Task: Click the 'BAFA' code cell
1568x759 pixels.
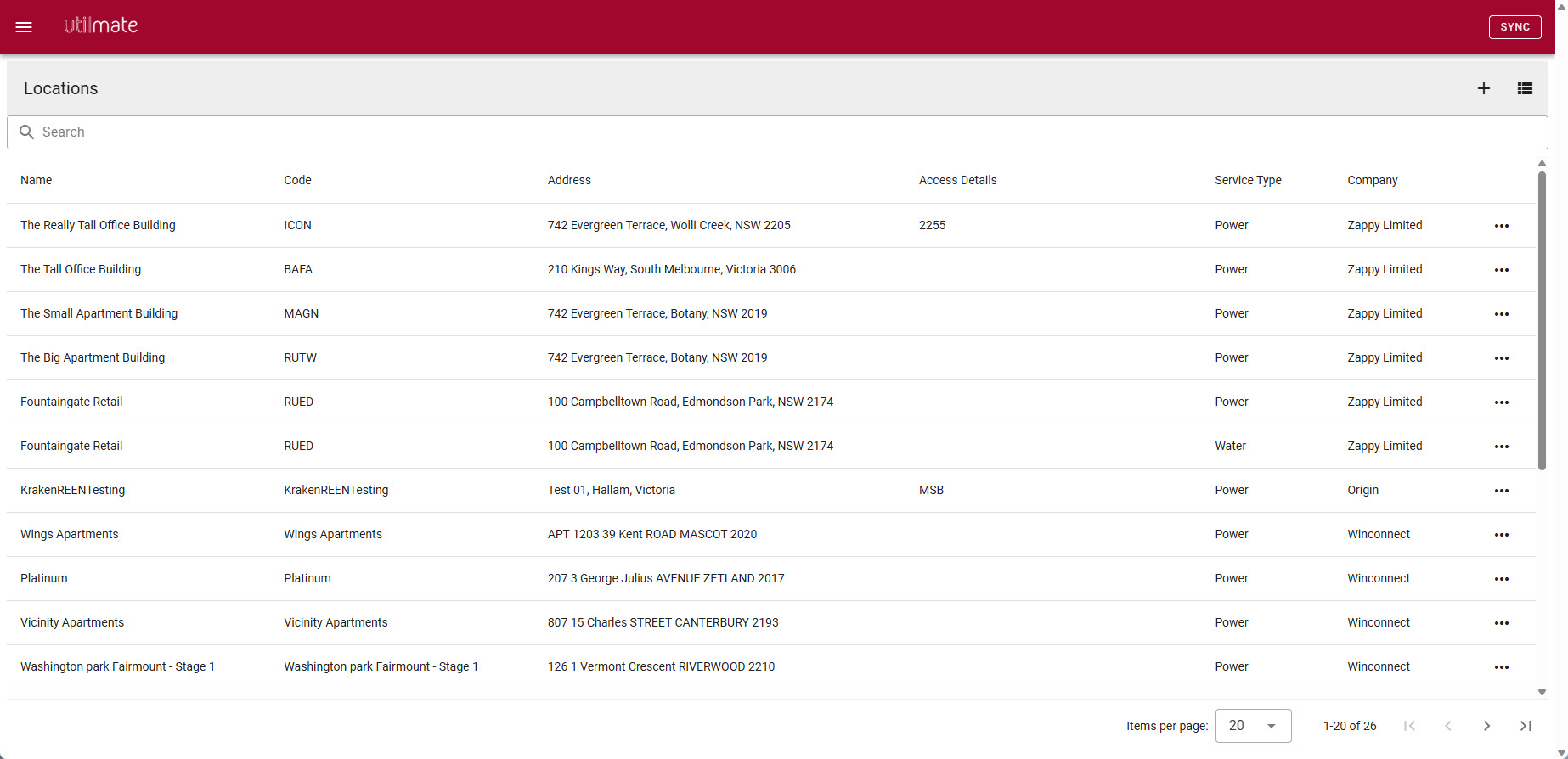Action: pos(298,269)
